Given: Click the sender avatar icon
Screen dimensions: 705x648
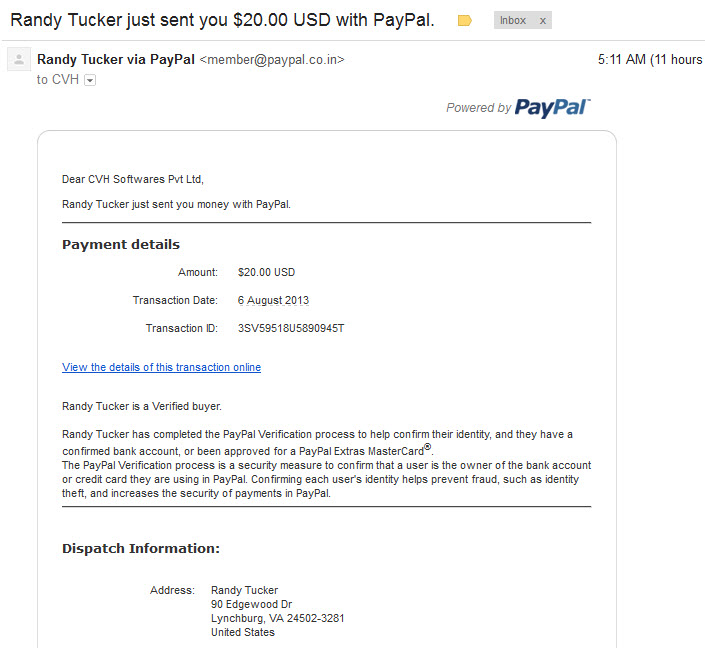Looking at the screenshot, I should tap(19, 59).
